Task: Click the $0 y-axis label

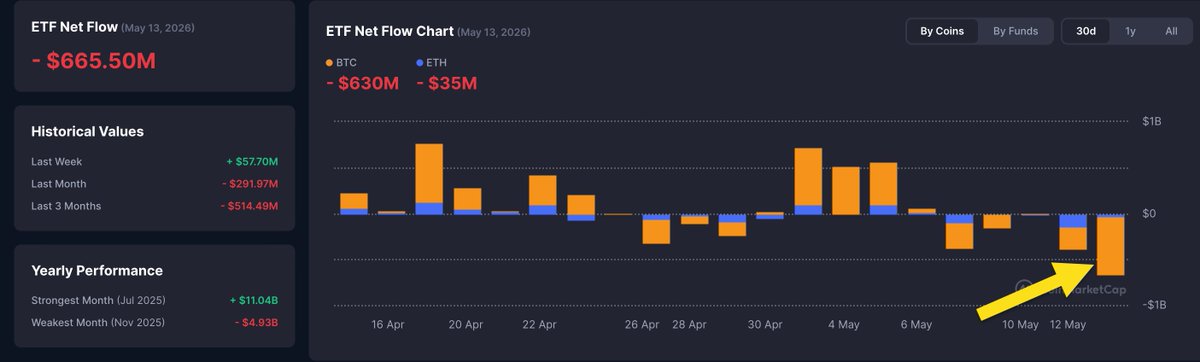Action: 1149,214
